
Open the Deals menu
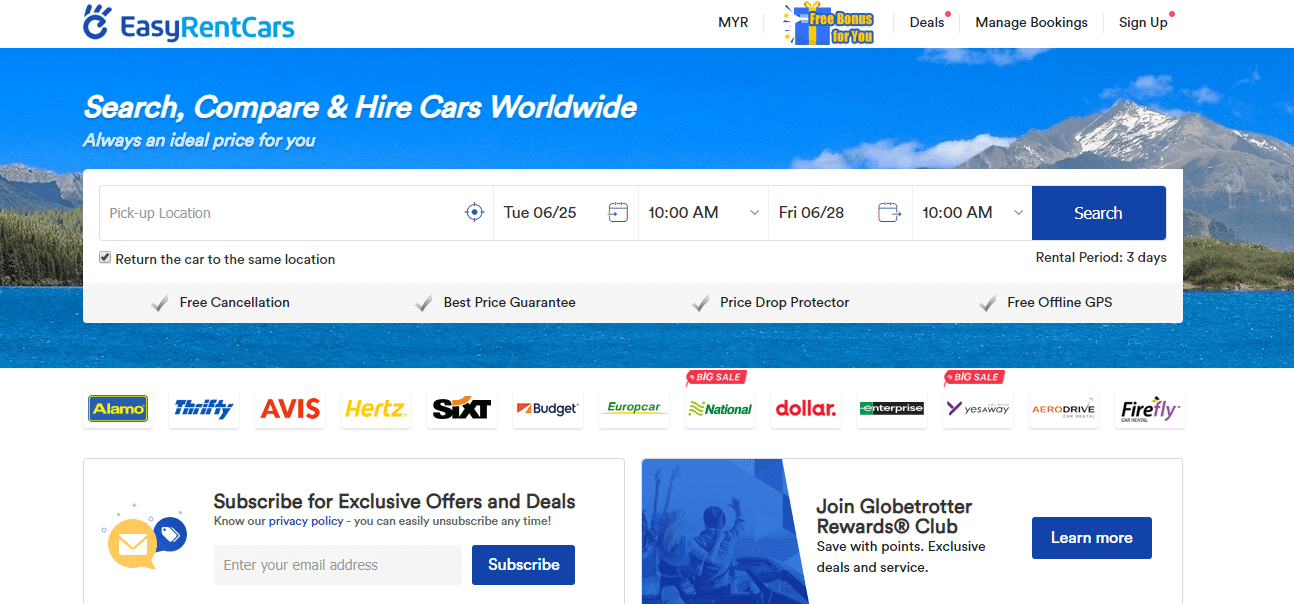[927, 22]
